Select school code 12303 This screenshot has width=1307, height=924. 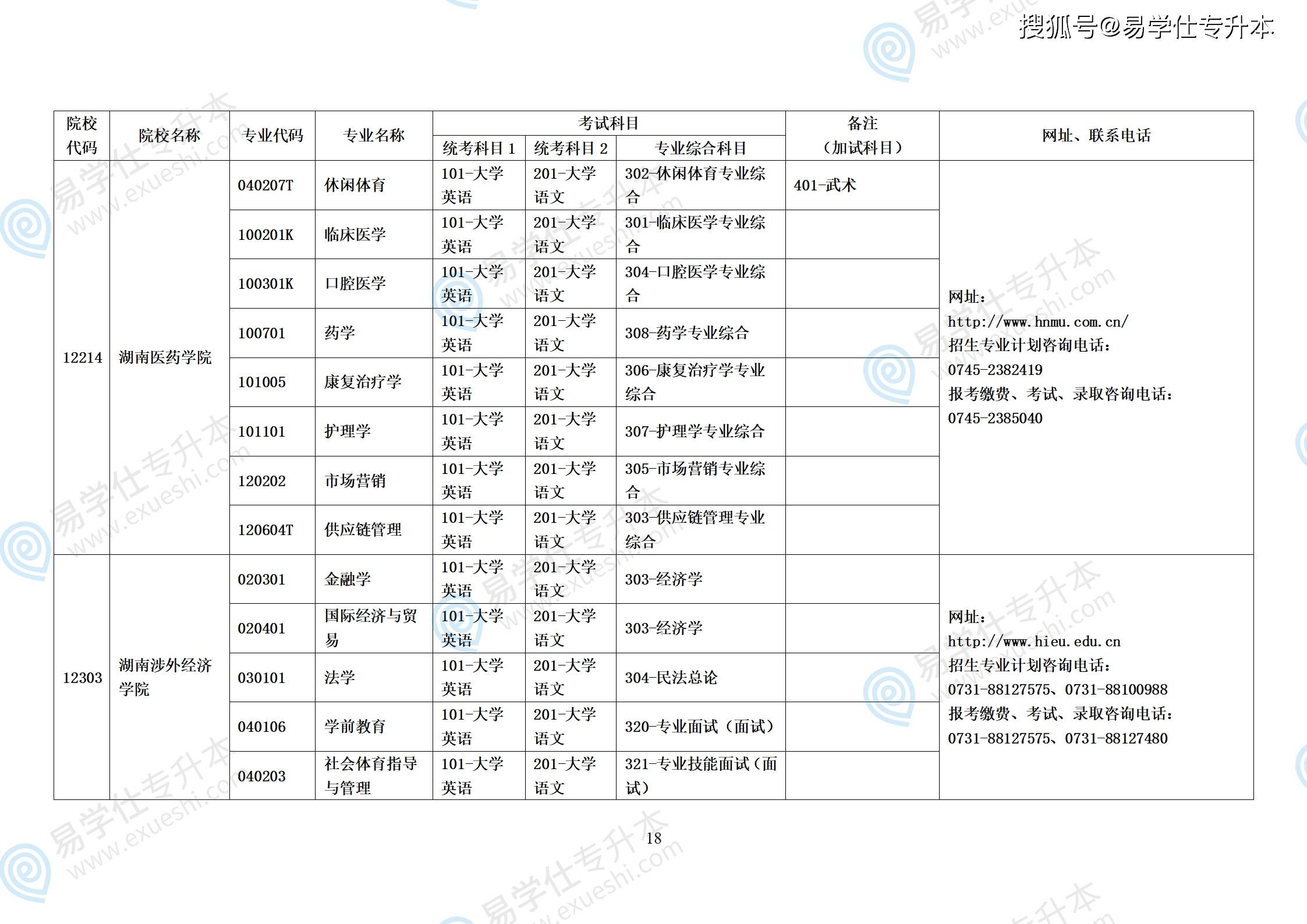pyautogui.click(x=82, y=678)
